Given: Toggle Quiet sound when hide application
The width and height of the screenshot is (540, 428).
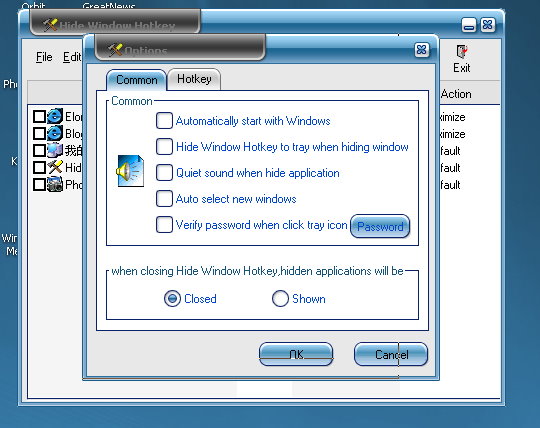Looking at the screenshot, I should click(x=164, y=173).
